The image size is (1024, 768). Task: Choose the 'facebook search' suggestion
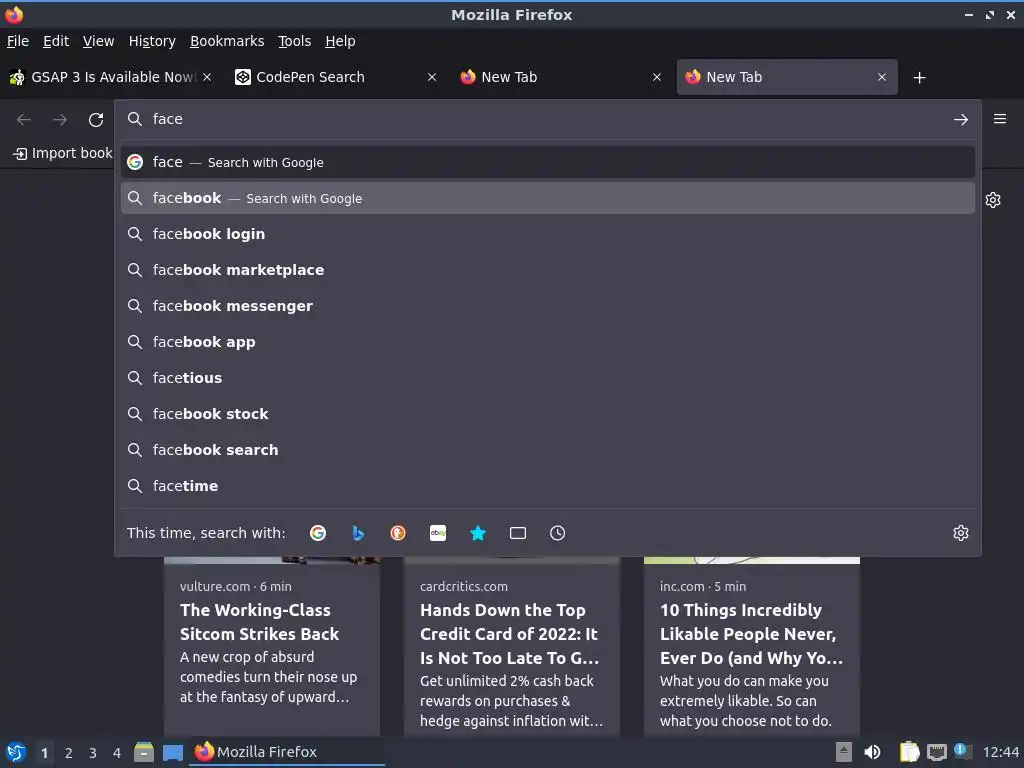548,449
